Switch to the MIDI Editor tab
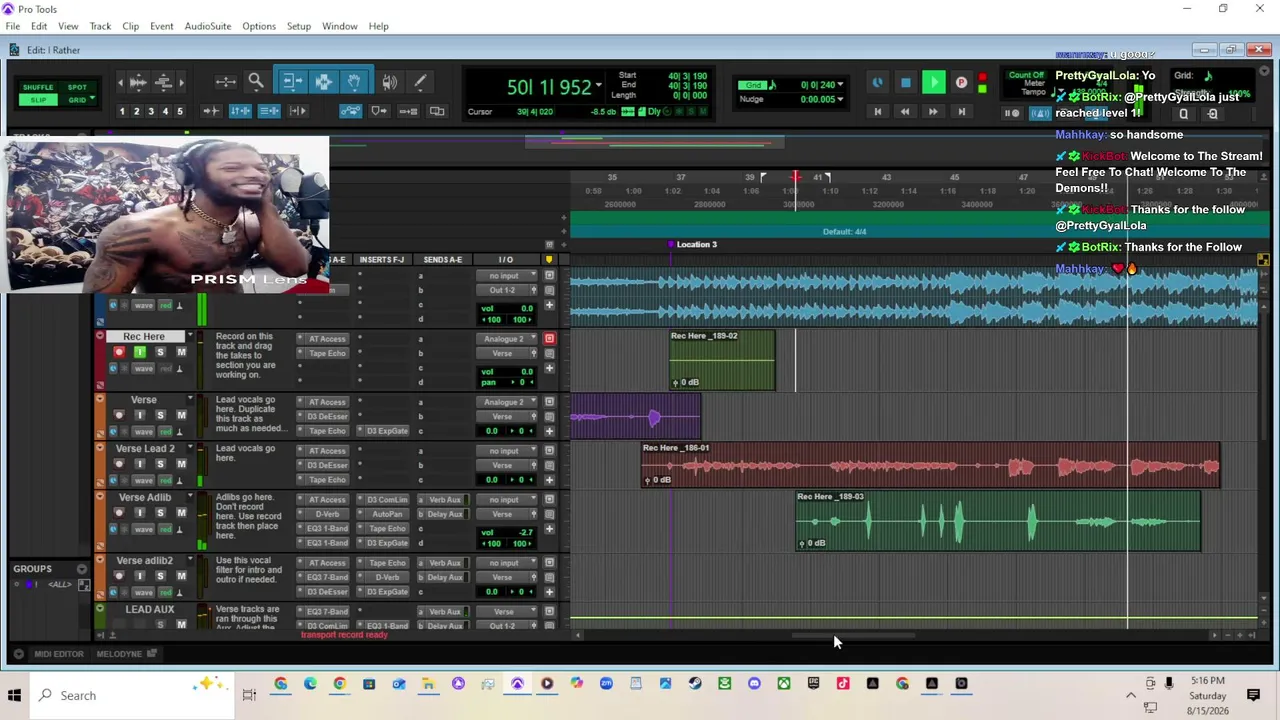Screen dimensions: 1280x720 click(59, 654)
